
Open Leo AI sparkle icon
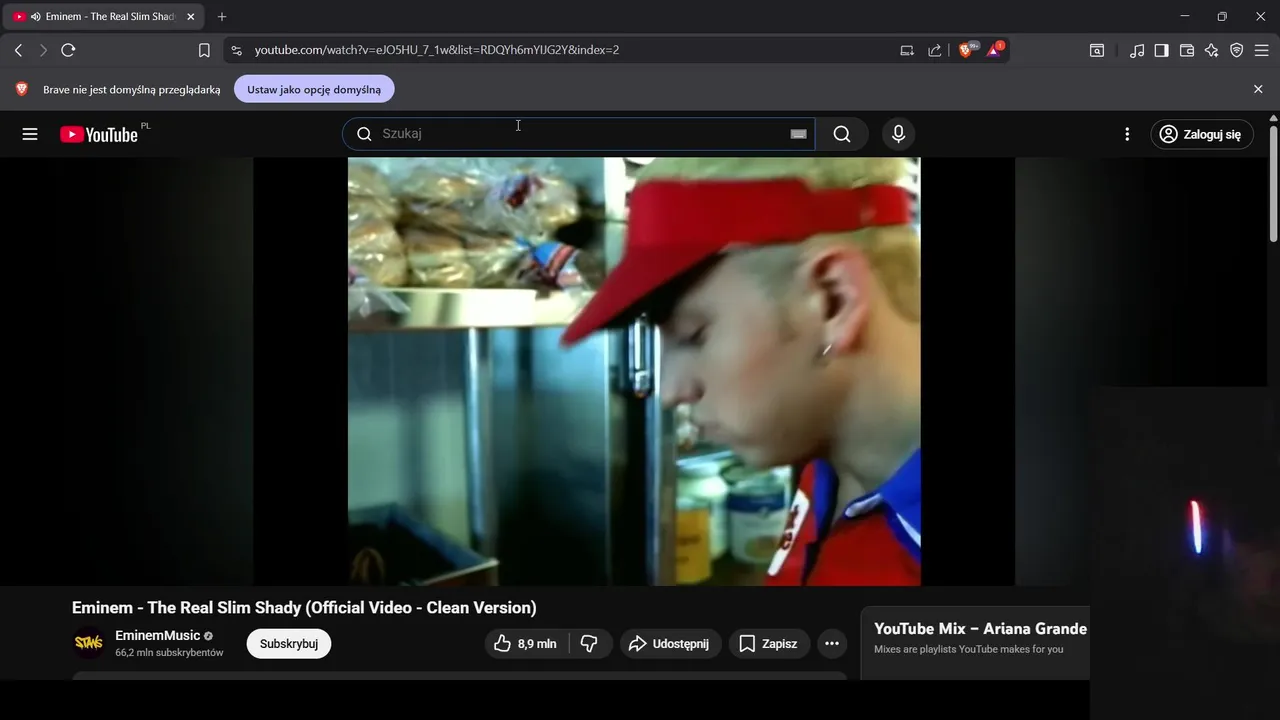click(1211, 50)
